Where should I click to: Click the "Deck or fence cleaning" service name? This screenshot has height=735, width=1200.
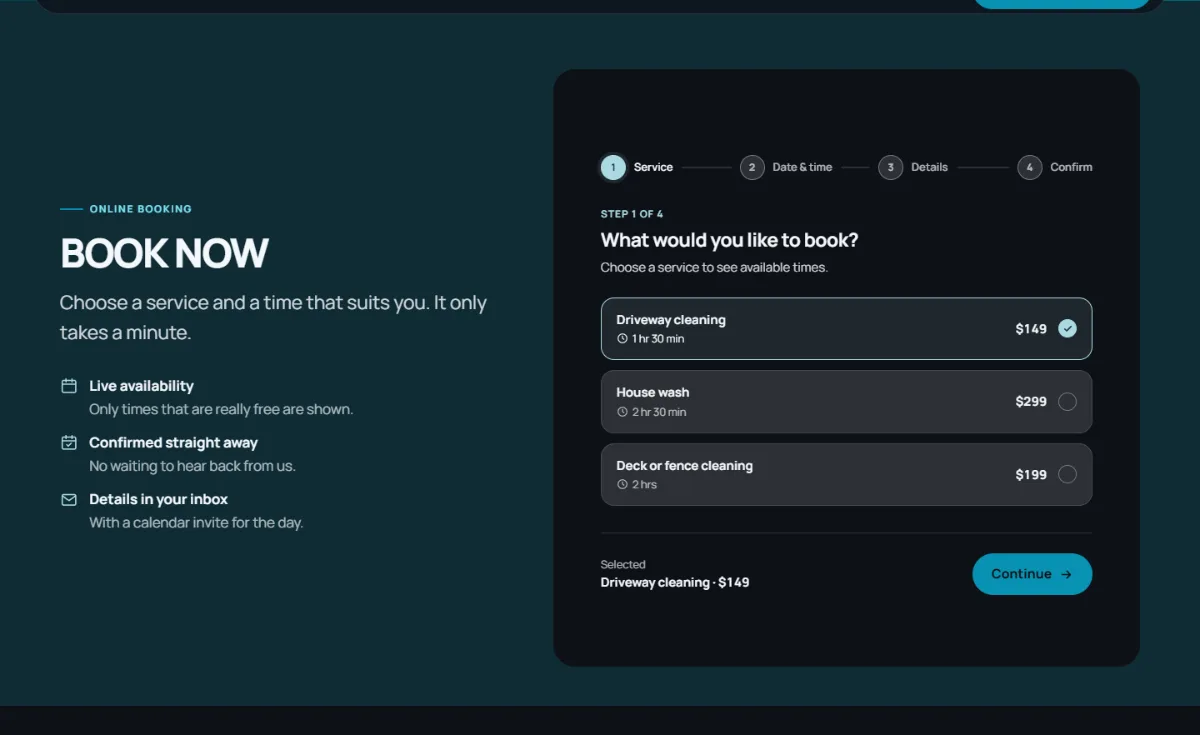pos(684,466)
